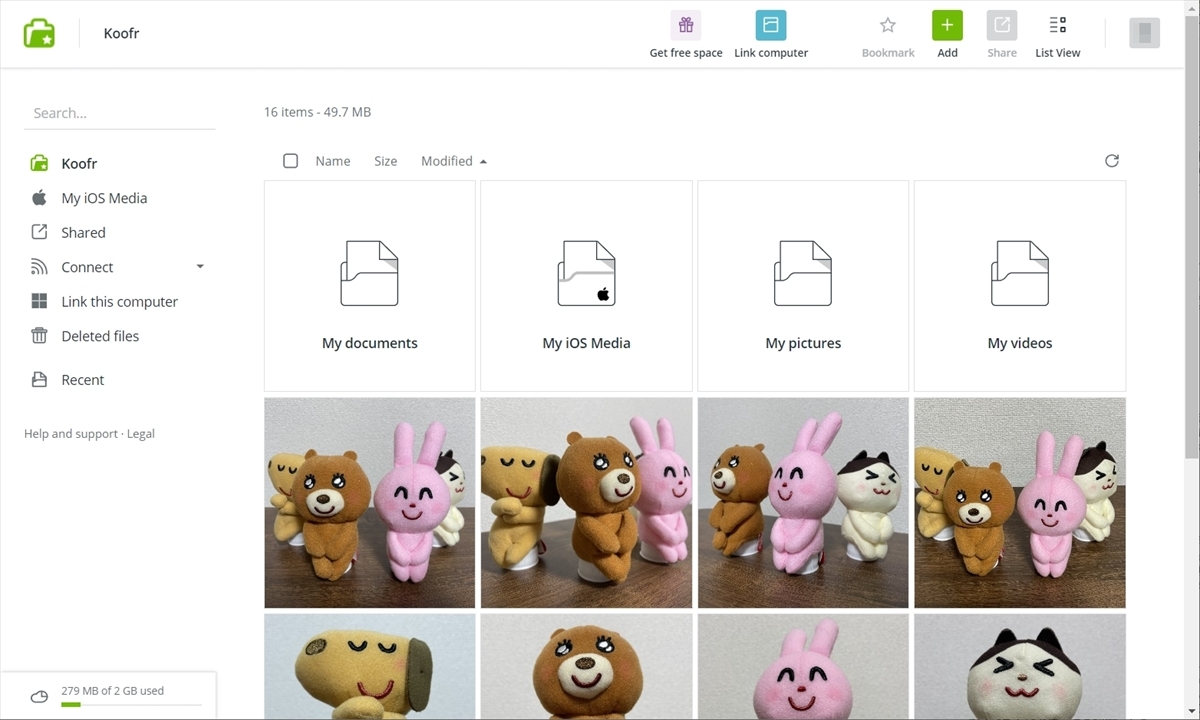Click inside the Search field

(120, 113)
